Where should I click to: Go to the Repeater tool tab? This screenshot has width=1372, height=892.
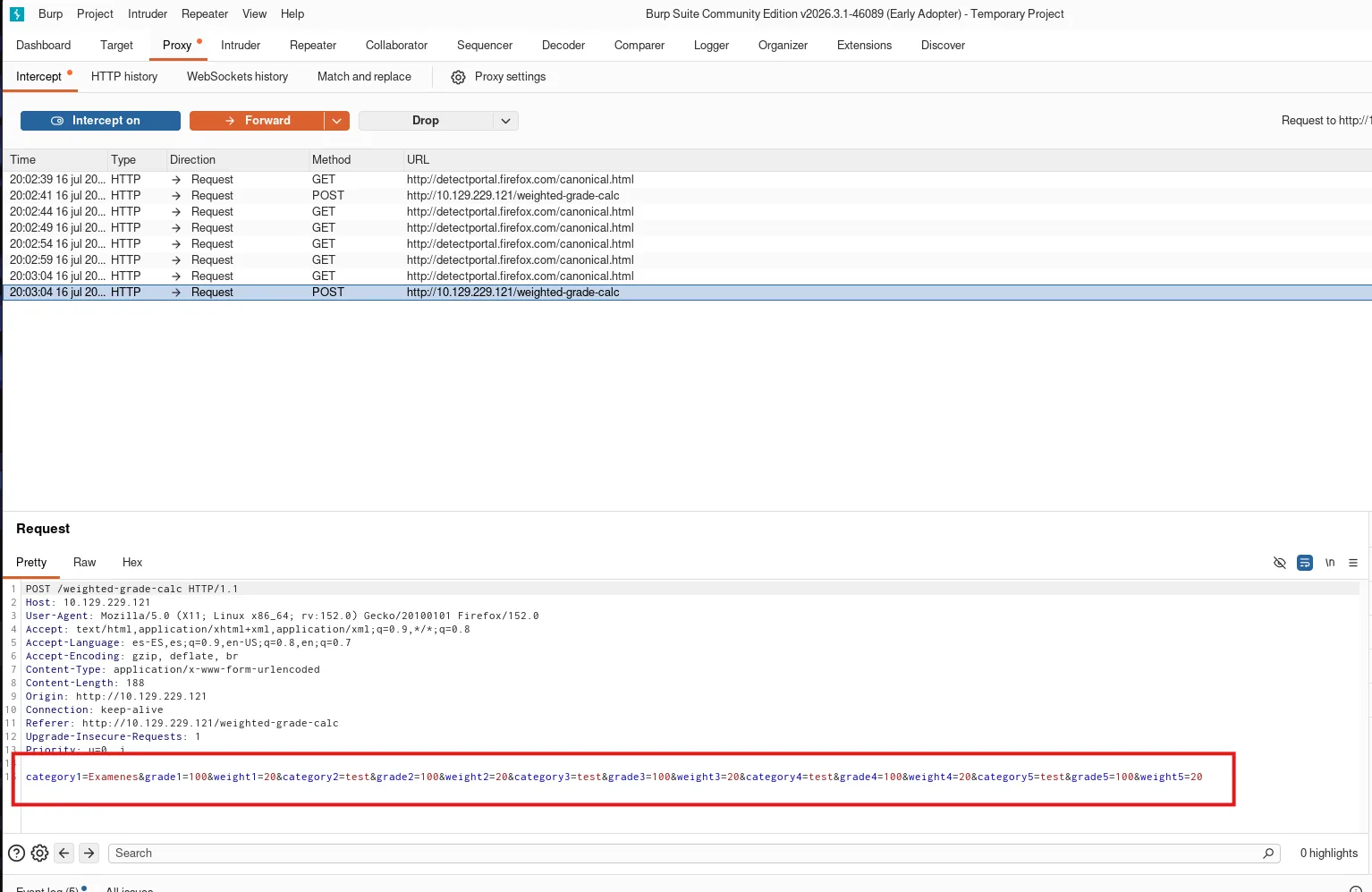coord(313,46)
